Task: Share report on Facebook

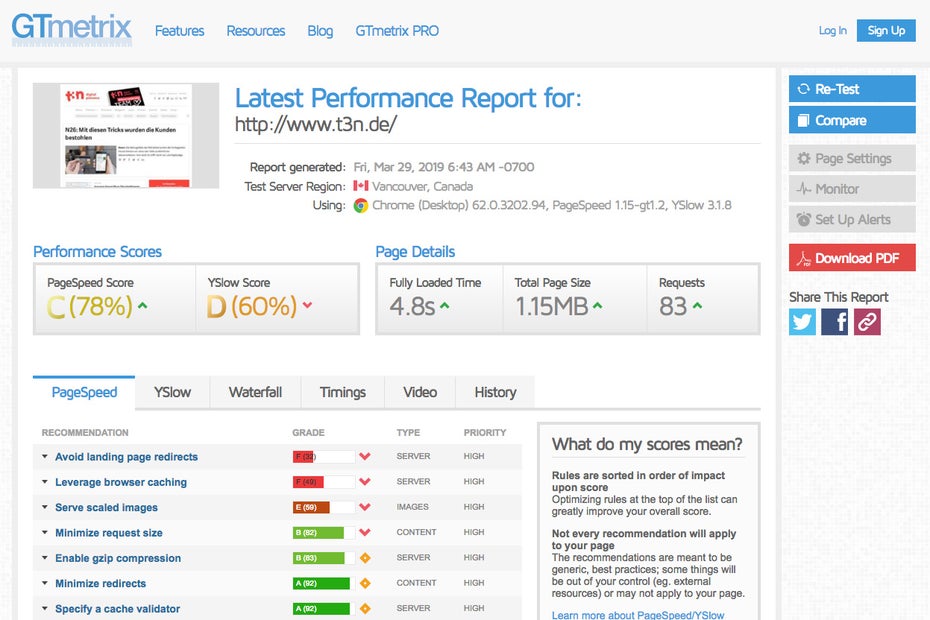Action: click(835, 322)
